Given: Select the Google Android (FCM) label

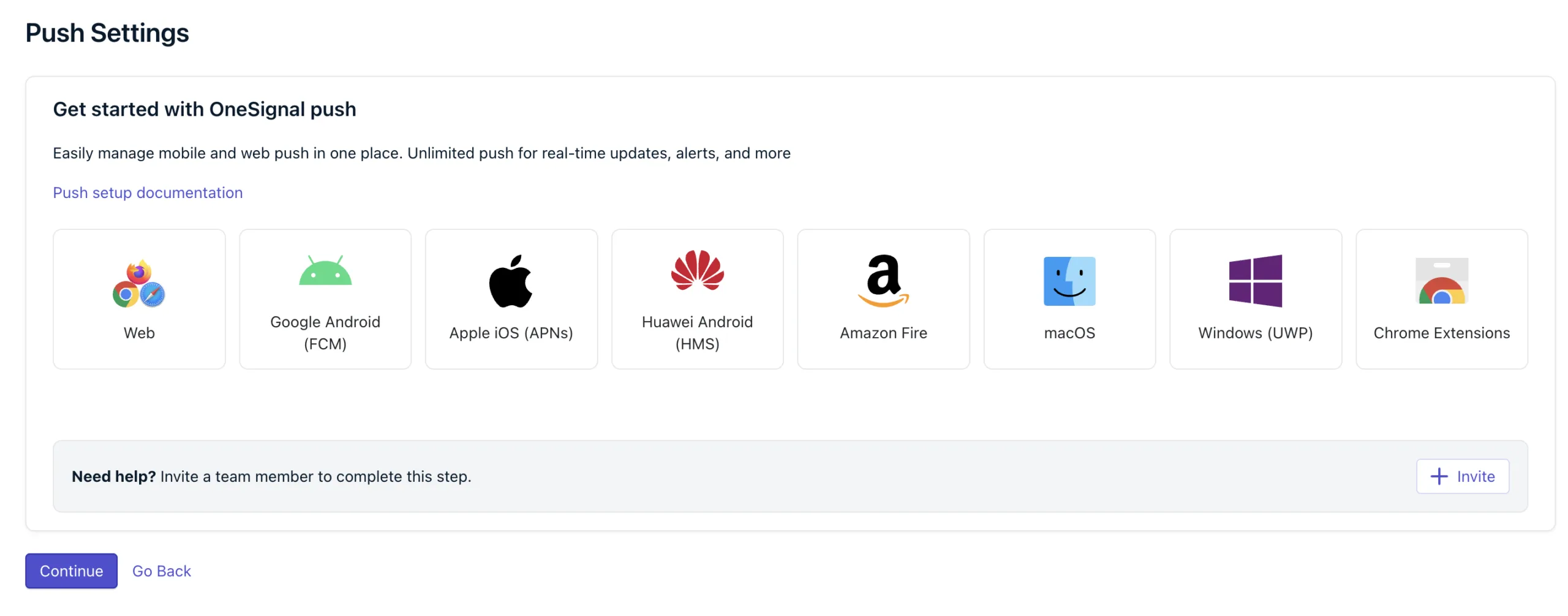Looking at the screenshot, I should click(x=325, y=333).
